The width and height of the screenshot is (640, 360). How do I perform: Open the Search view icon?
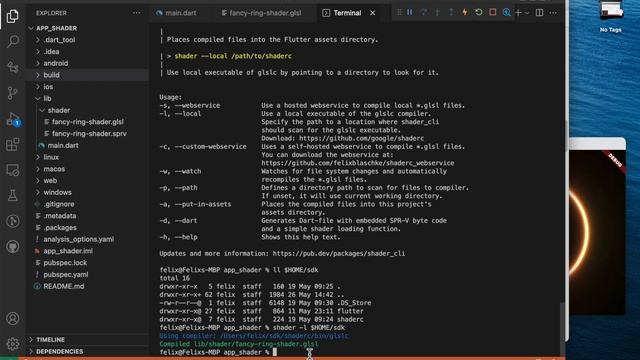[x=13, y=41]
